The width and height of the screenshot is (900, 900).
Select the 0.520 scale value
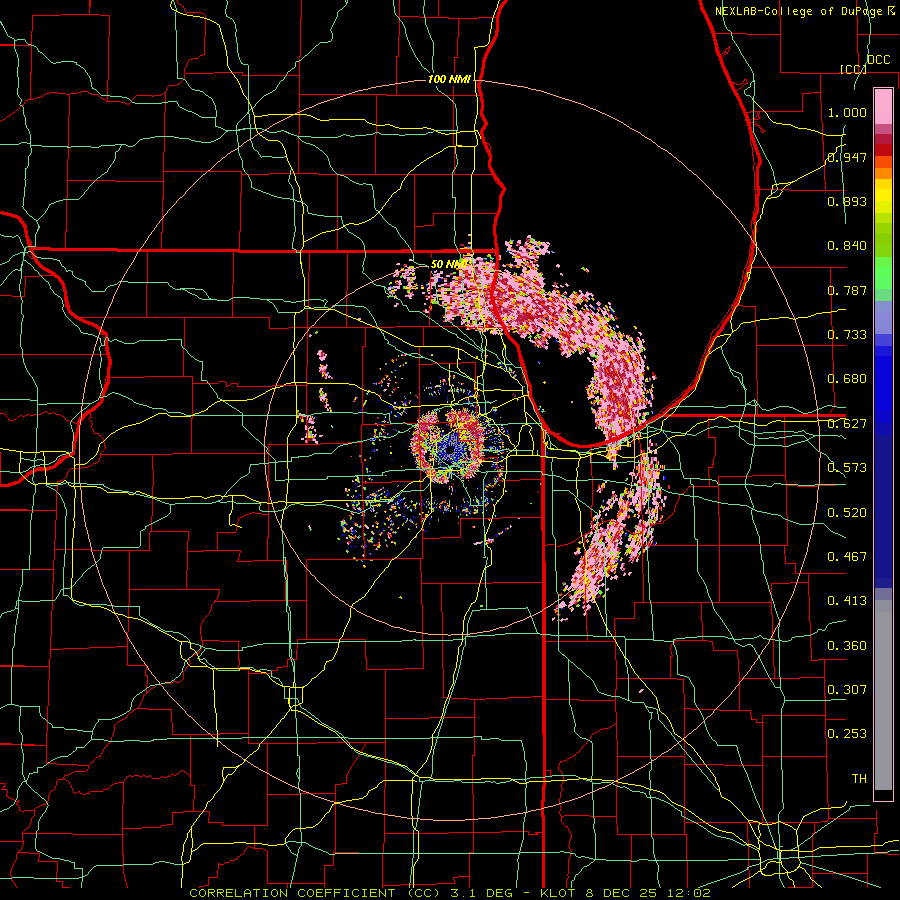(847, 513)
